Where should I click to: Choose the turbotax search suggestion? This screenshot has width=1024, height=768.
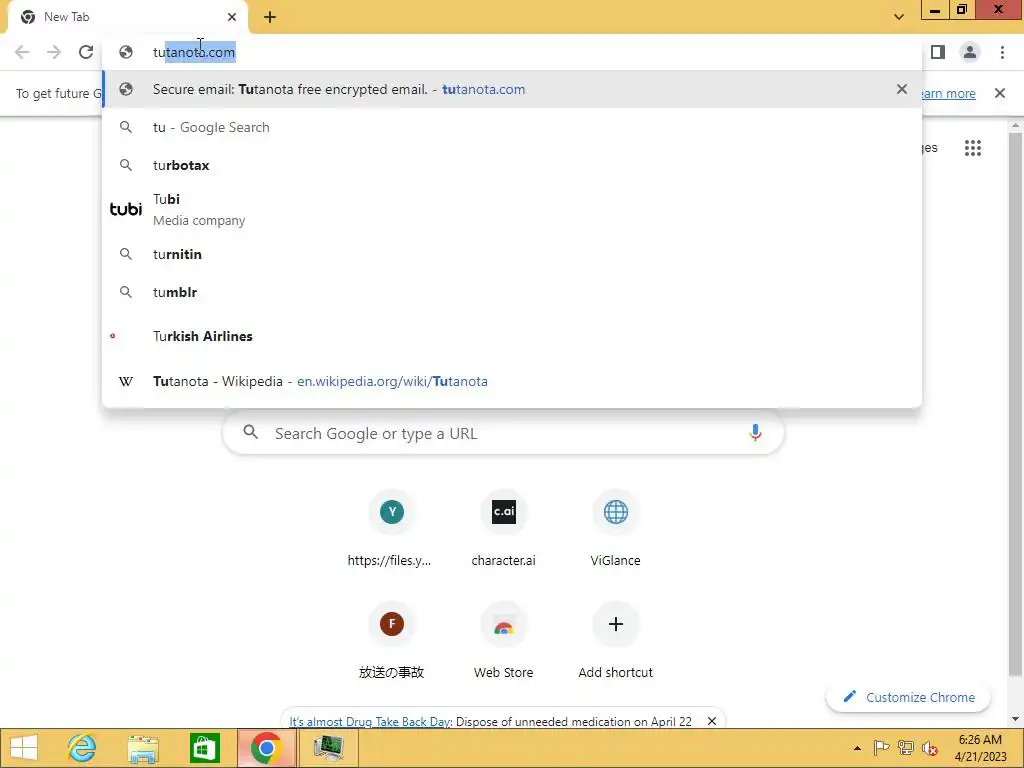pos(512,165)
